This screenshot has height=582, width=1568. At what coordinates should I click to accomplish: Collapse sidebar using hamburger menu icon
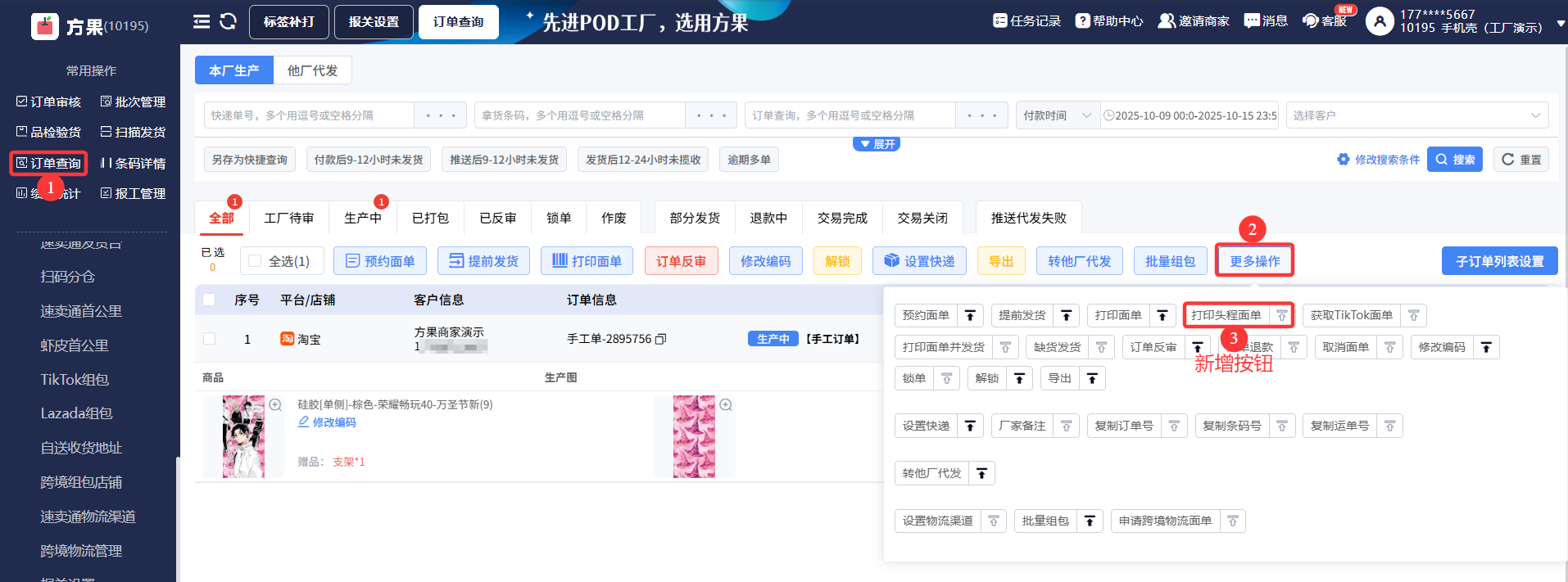point(202,21)
